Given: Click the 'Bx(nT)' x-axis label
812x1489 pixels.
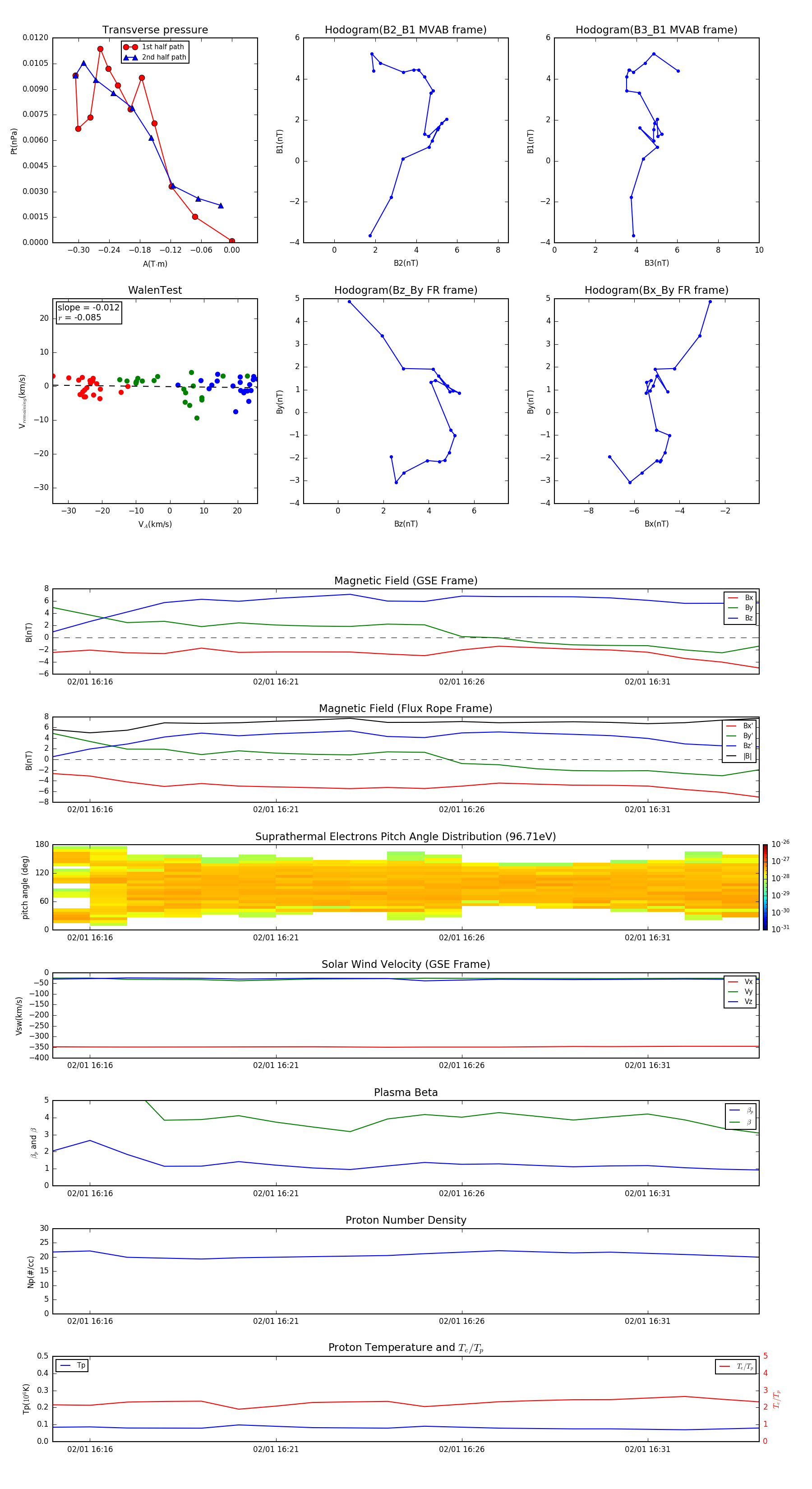Looking at the screenshot, I should pyautogui.click(x=656, y=524).
